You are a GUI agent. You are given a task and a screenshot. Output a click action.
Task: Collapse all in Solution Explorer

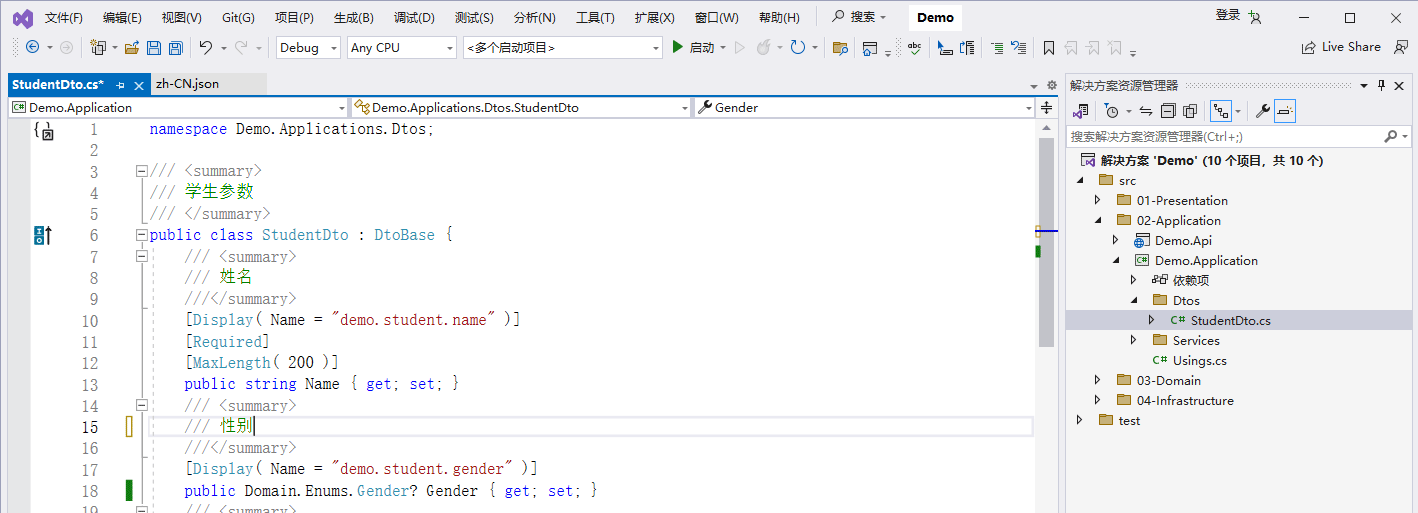coord(1169,111)
